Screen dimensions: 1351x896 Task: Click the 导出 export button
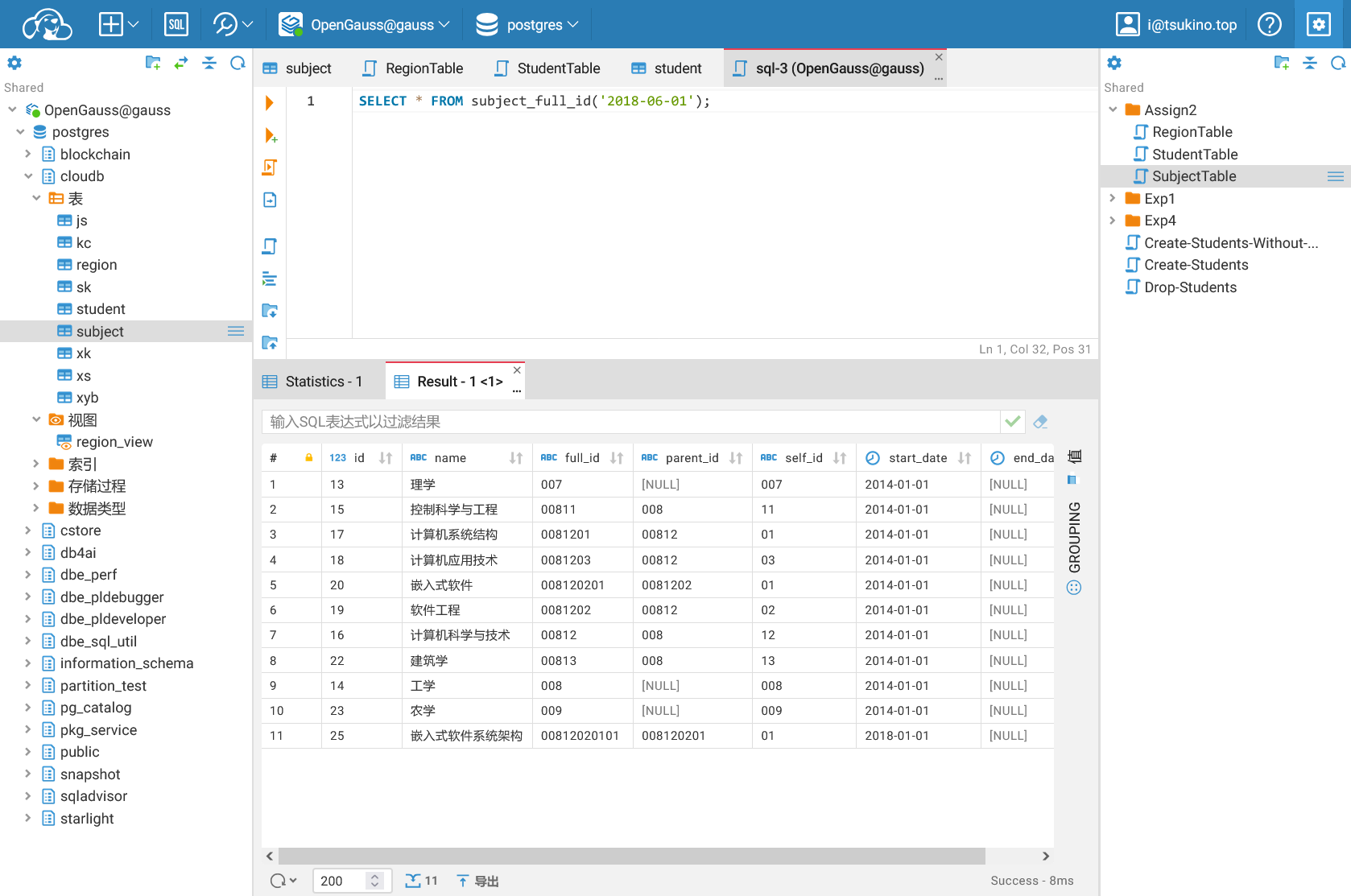pyautogui.click(x=478, y=881)
